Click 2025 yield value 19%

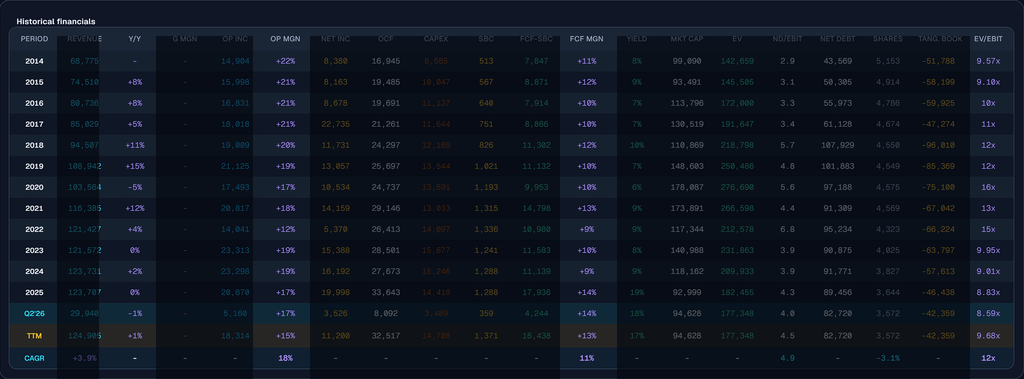click(x=637, y=293)
